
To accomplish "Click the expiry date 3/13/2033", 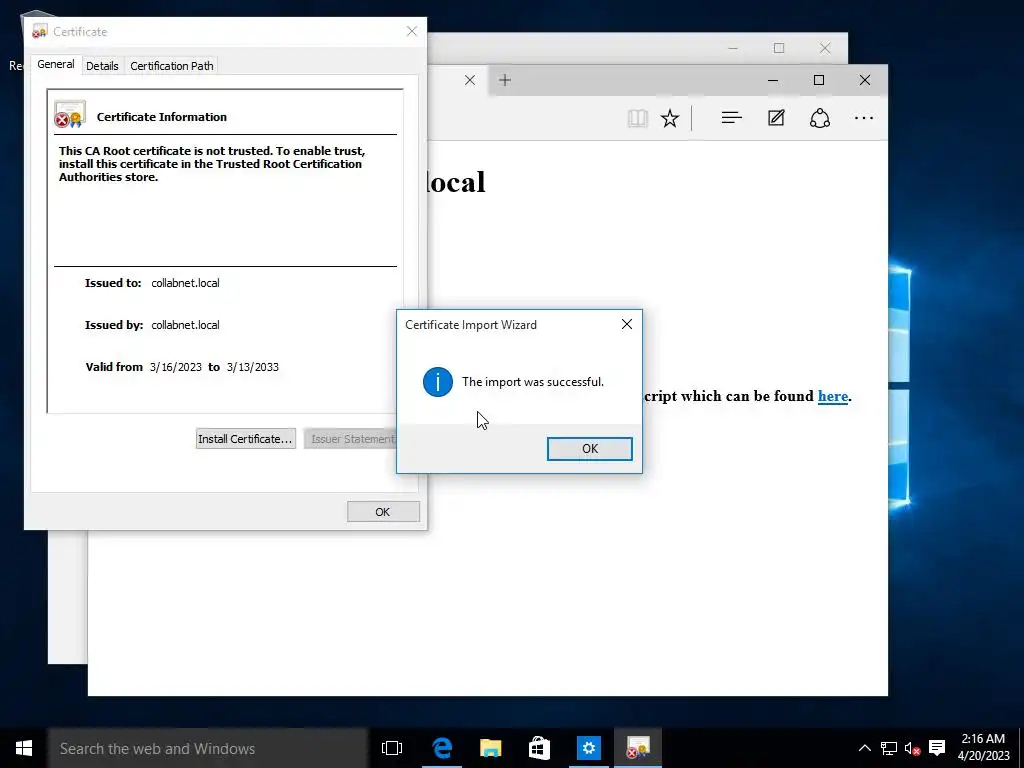I will 253,367.
